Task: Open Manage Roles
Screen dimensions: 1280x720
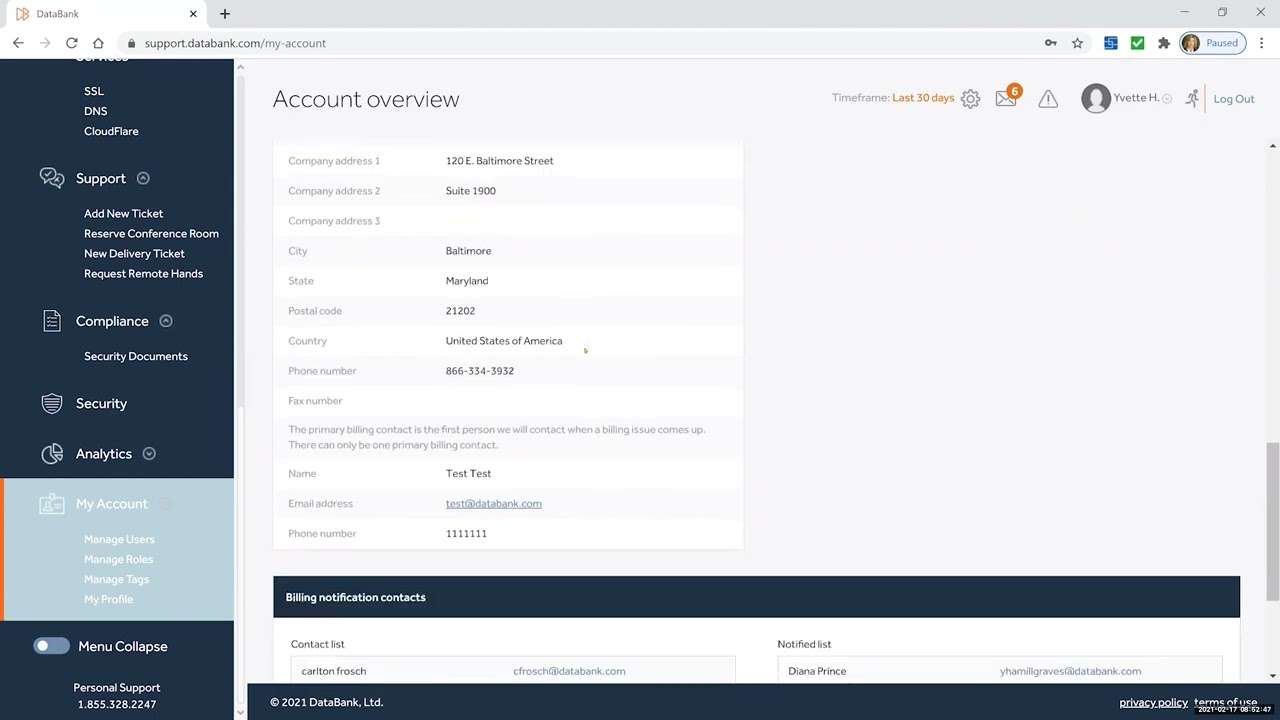Action: (118, 559)
